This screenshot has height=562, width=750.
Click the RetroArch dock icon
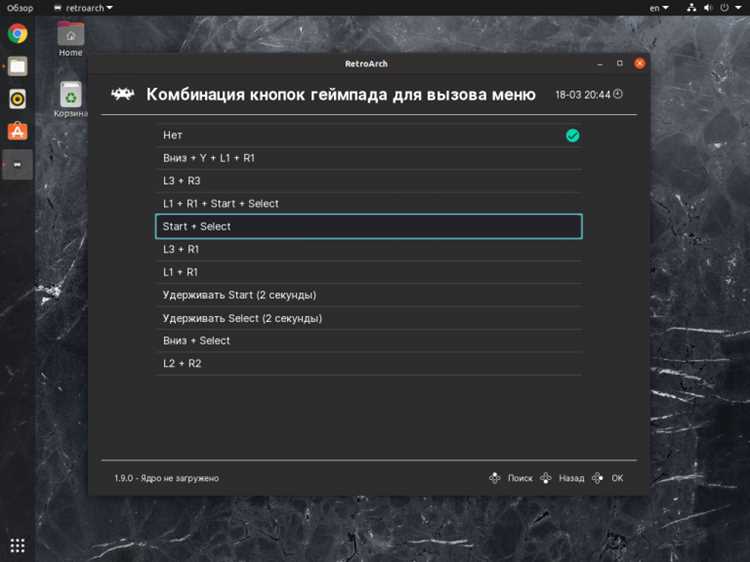pos(18,165)
